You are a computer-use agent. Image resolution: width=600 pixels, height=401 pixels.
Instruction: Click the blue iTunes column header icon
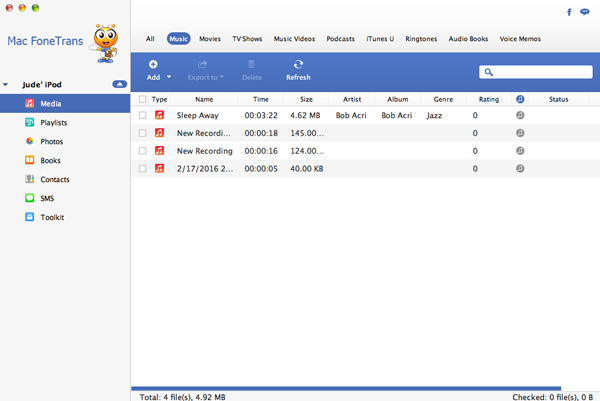520,99
